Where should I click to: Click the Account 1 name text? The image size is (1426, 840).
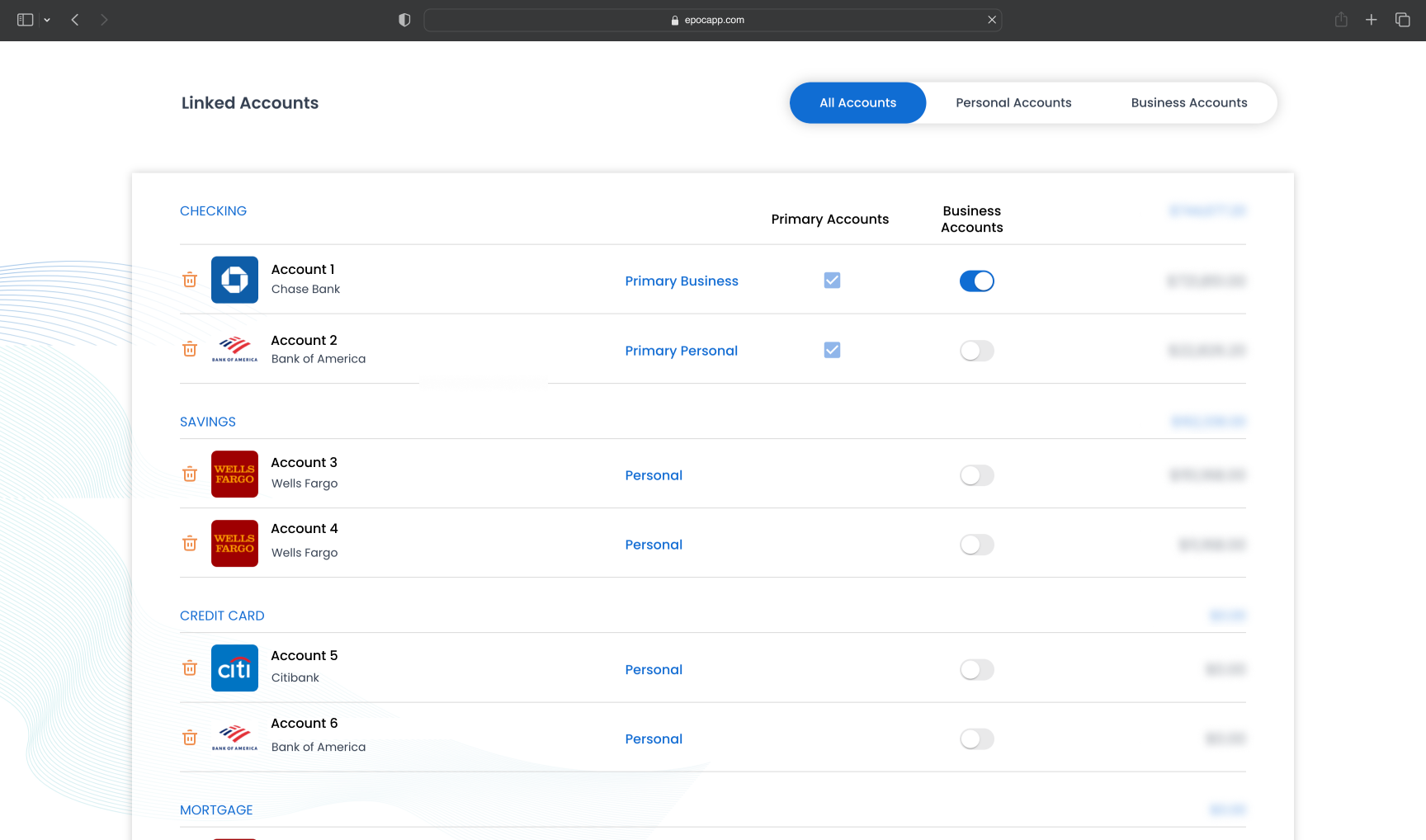(303, 269)
